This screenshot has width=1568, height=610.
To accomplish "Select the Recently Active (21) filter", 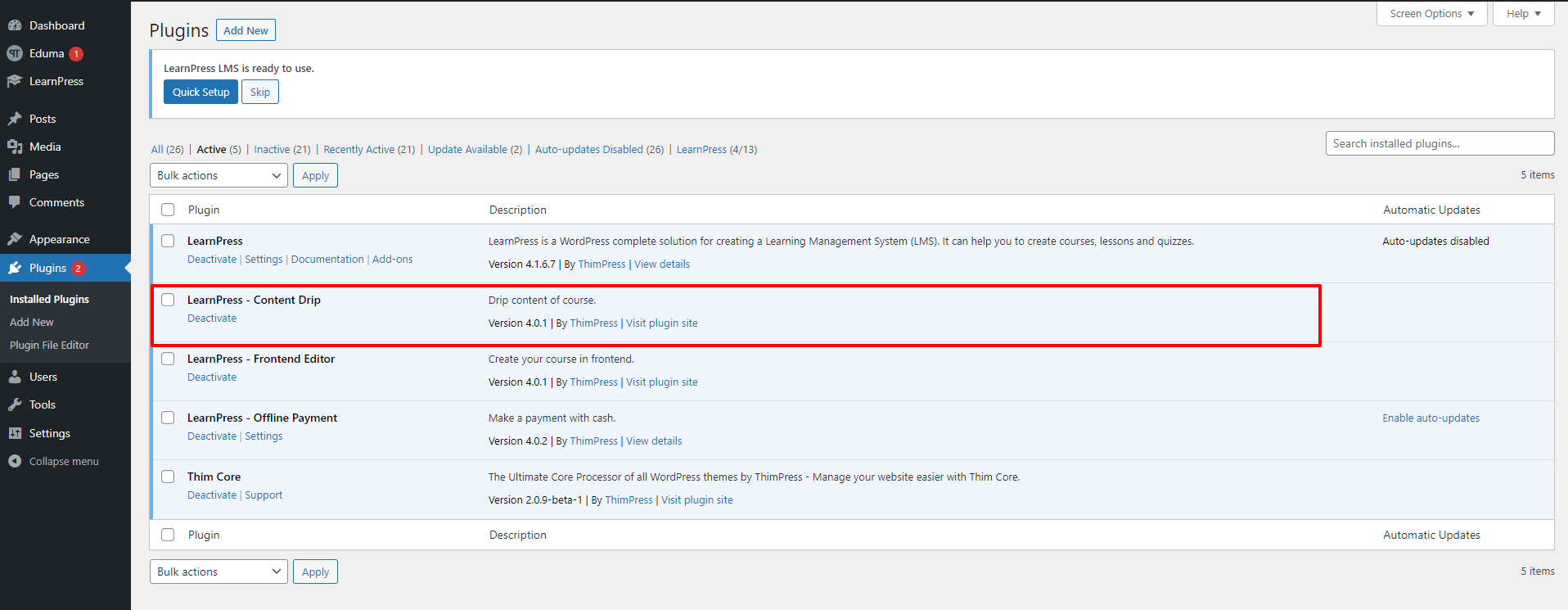I will pos(369,150).
